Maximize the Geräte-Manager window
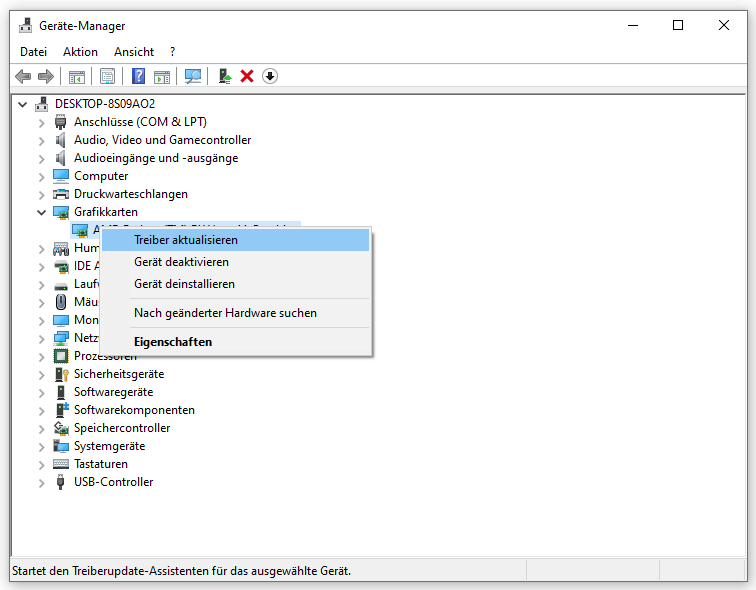The image size is (756, 590). point(678,25)
